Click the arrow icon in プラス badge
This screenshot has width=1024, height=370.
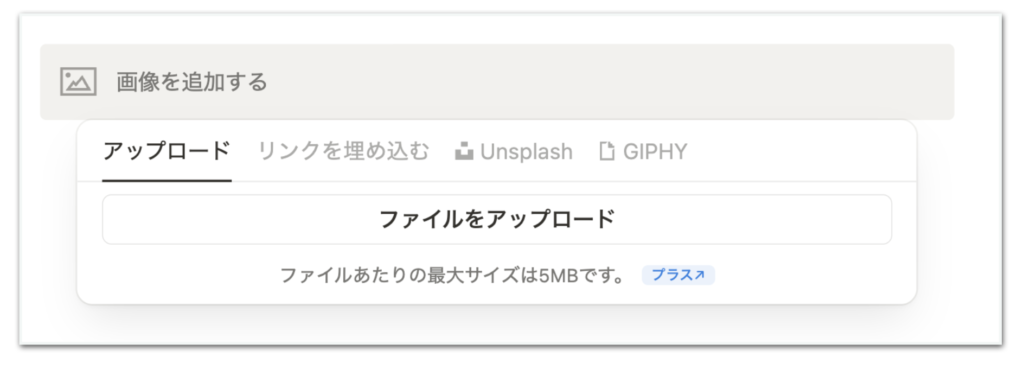tap(699, 275)
